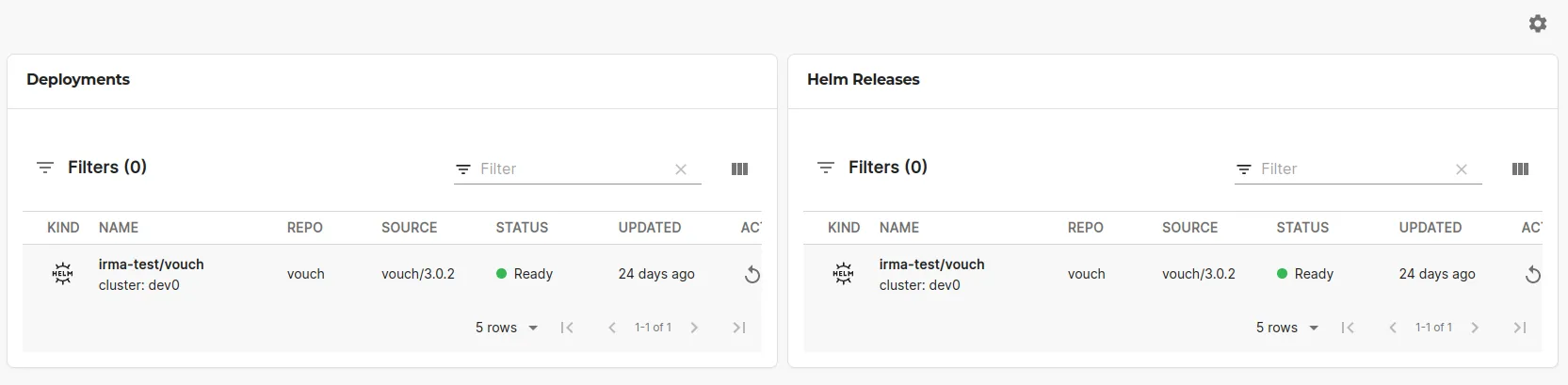The width and height of the screenshot is (1568, 385).
Task: Go to next page in Helm Releases
Action: pos(1475,328)
